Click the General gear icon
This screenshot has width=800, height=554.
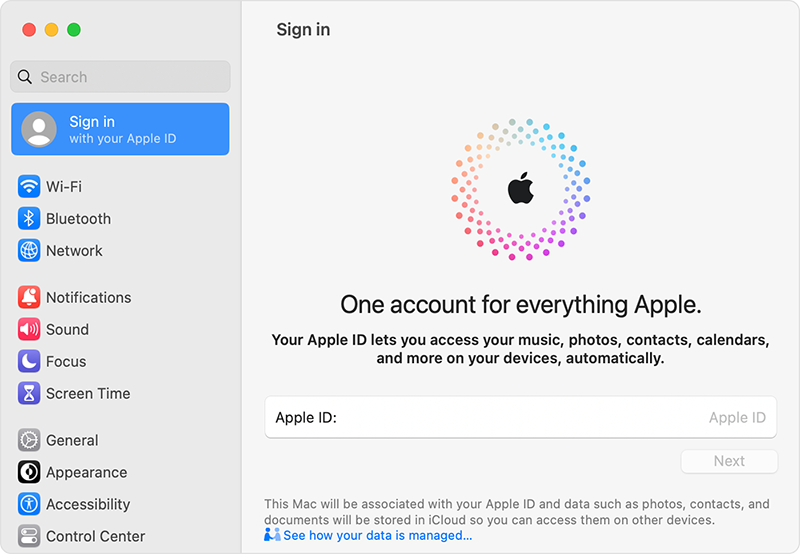point(29,440)
